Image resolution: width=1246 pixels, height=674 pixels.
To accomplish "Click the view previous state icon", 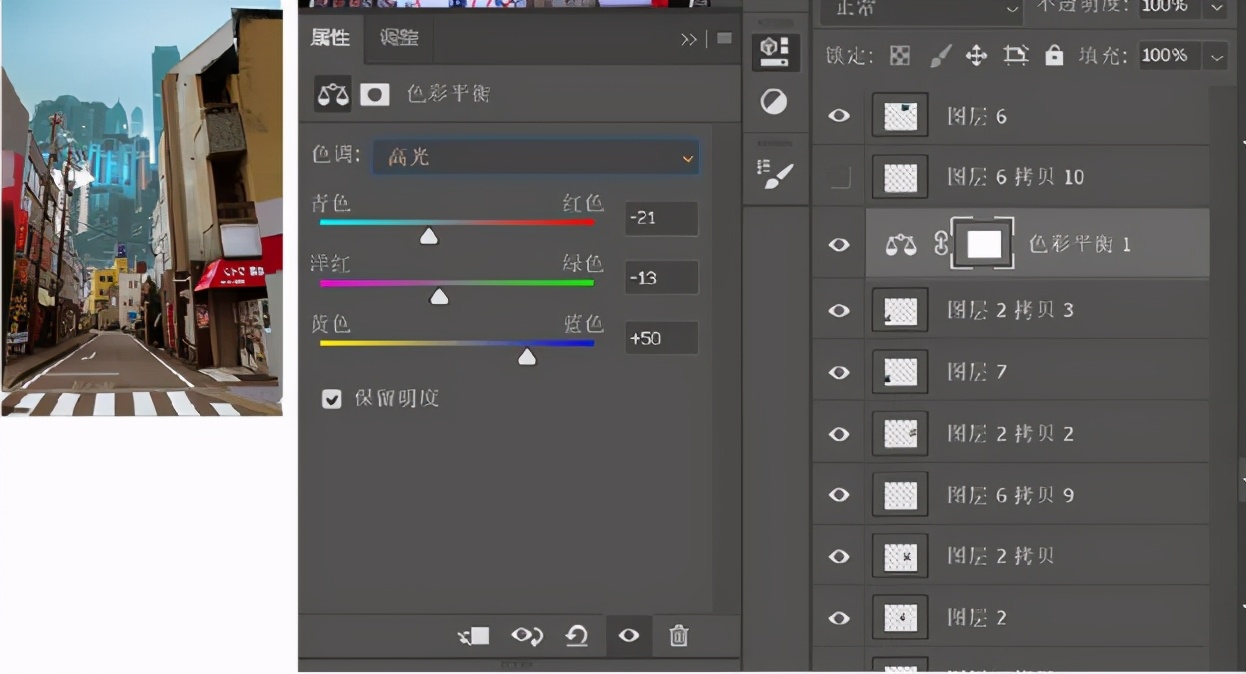I will tap(526, 636).
